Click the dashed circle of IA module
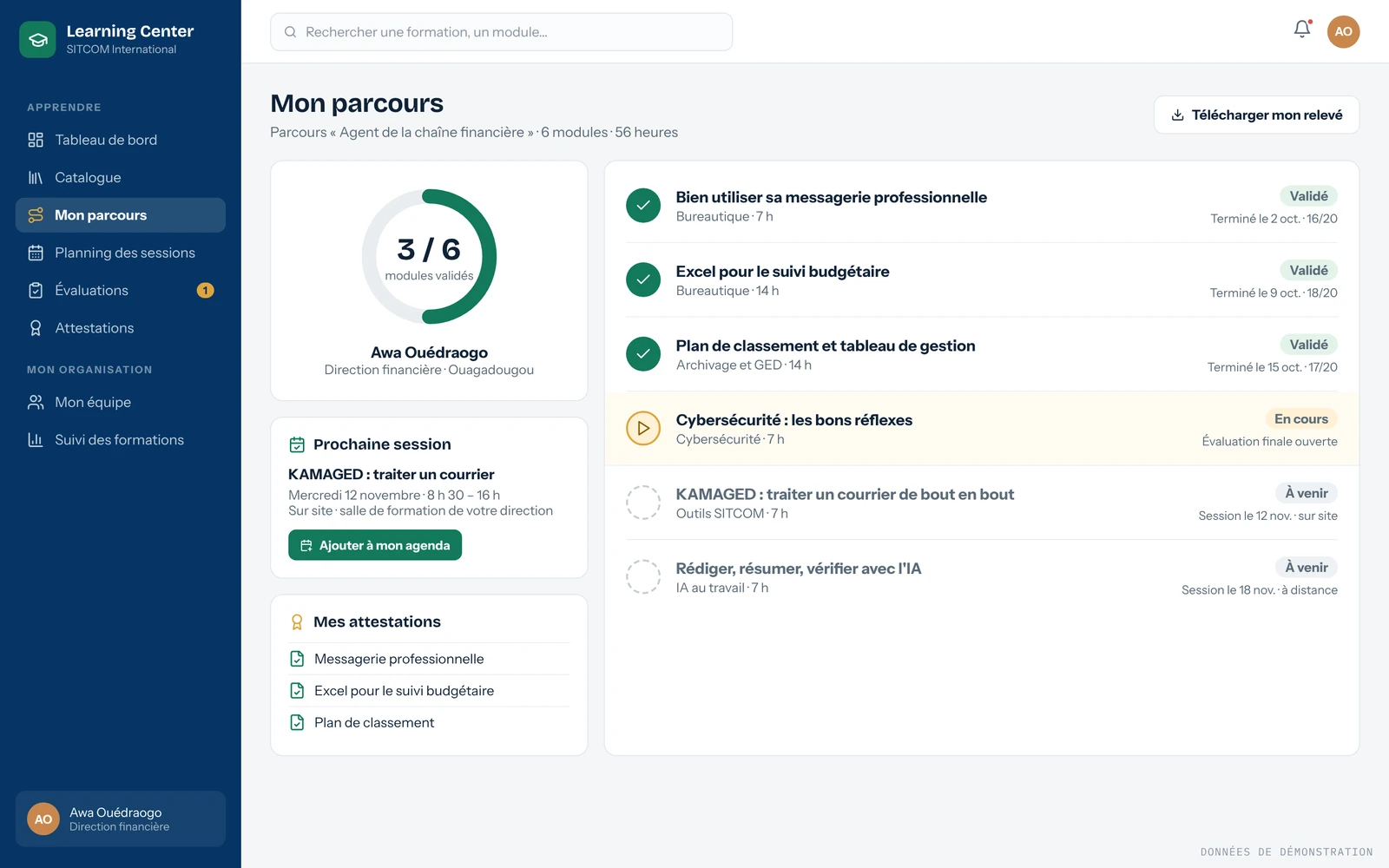This screenshot has height=868, width=1389. coord(643,576)
